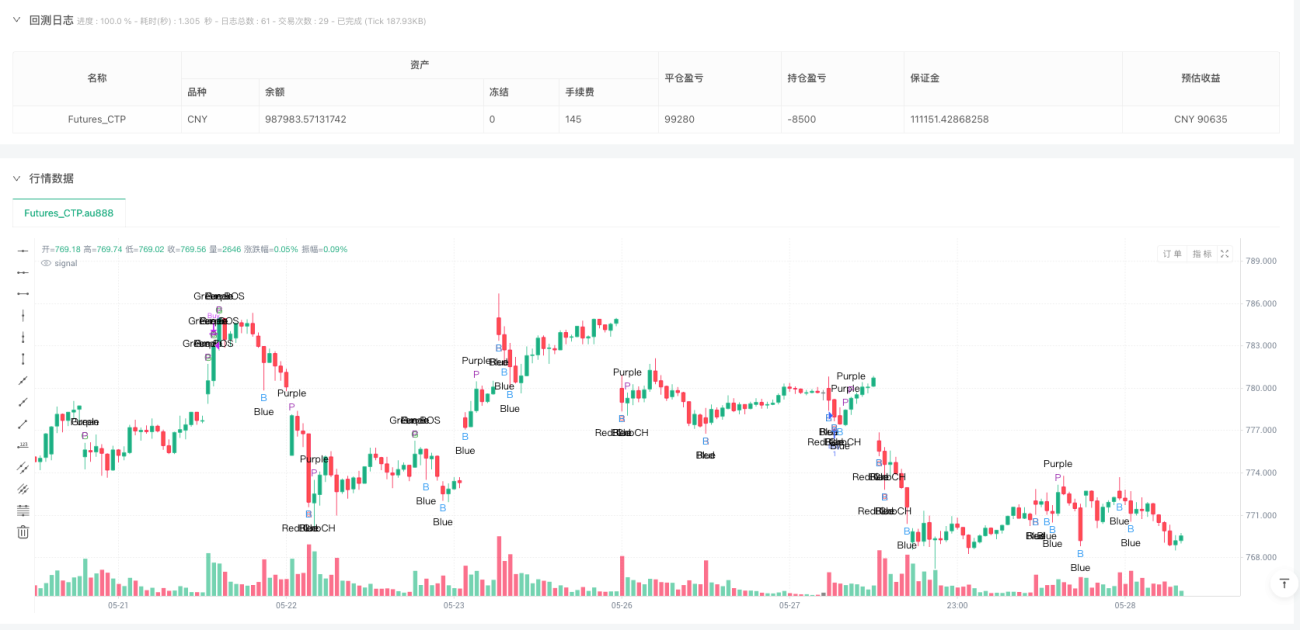The image size is (1300, 630).
Task: Select the price line tool with 123 label
Action: (x=23, y=446)
